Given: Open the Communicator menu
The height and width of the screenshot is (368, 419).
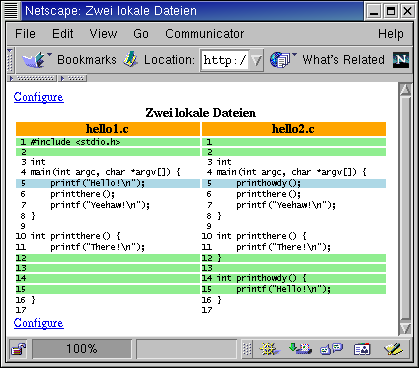Looking at the screenshot, I should (205, 34).
